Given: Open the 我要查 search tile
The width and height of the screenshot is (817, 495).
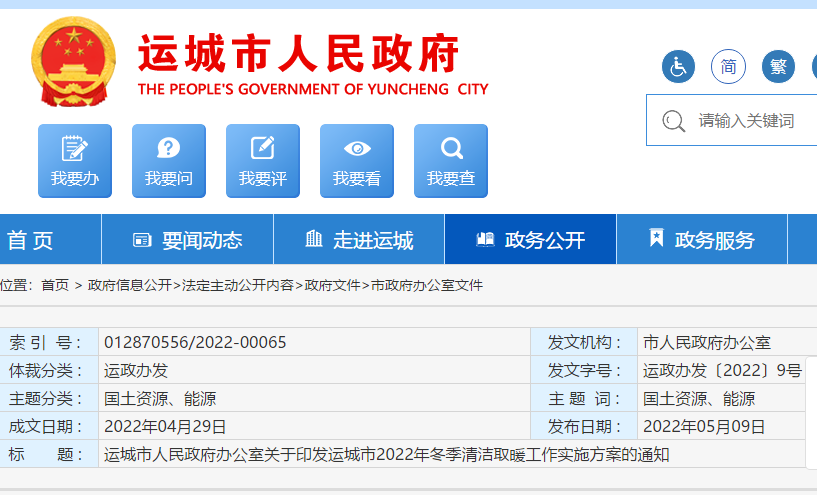Looking at the screenshot, I should pos(451,161).
